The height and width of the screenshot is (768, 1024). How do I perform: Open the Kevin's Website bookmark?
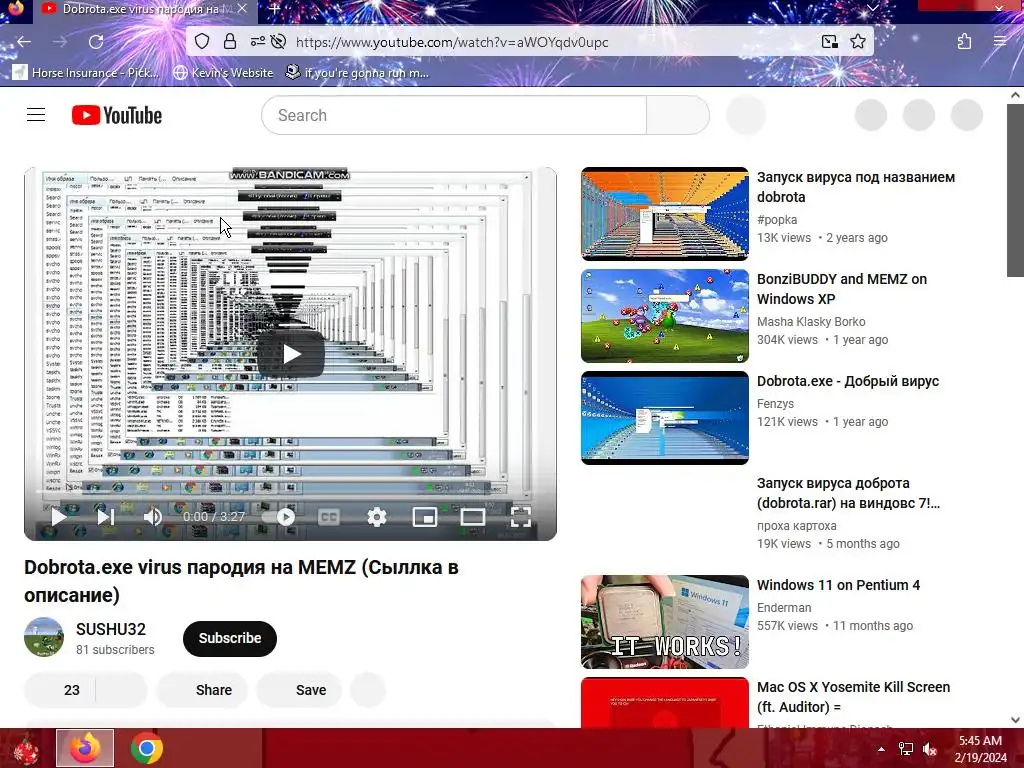click(223, 72)
